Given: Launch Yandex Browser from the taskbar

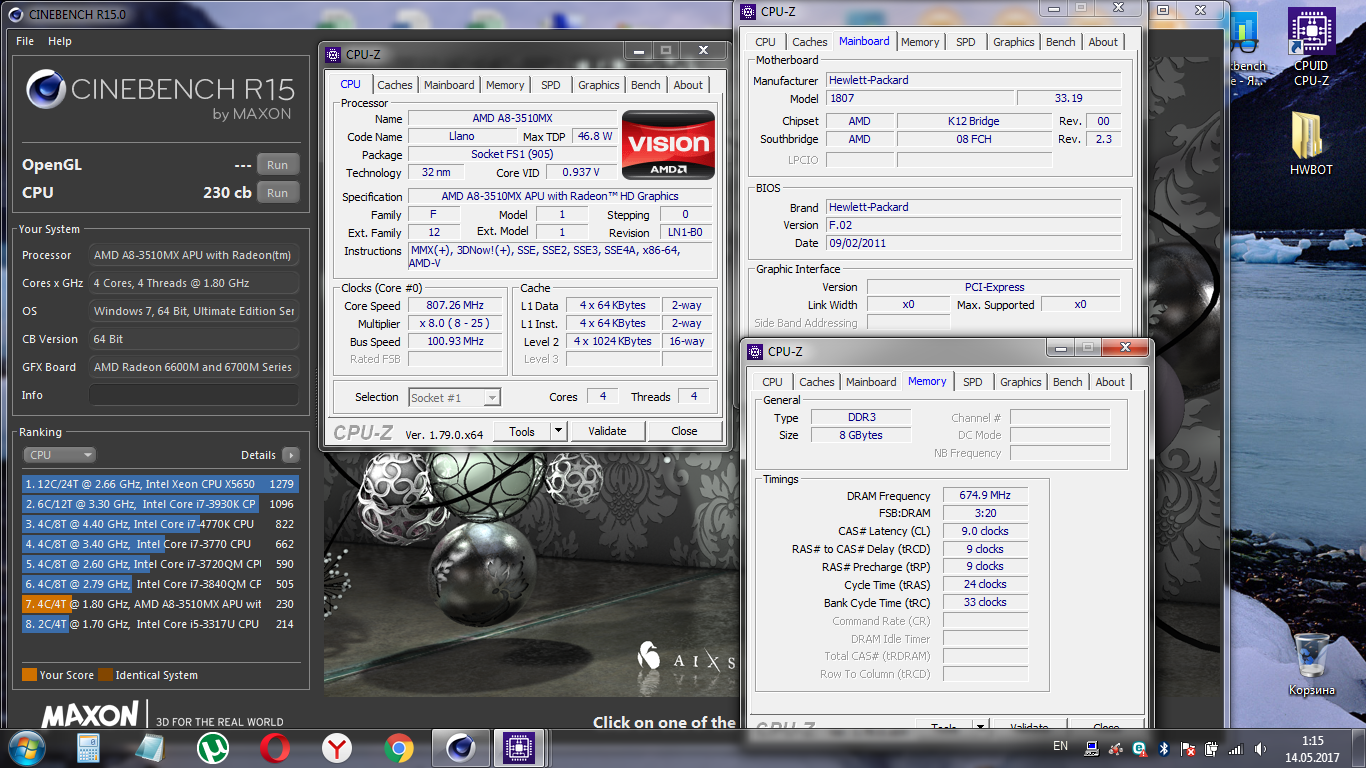Looking at the screenshot, I should [337, 748].
